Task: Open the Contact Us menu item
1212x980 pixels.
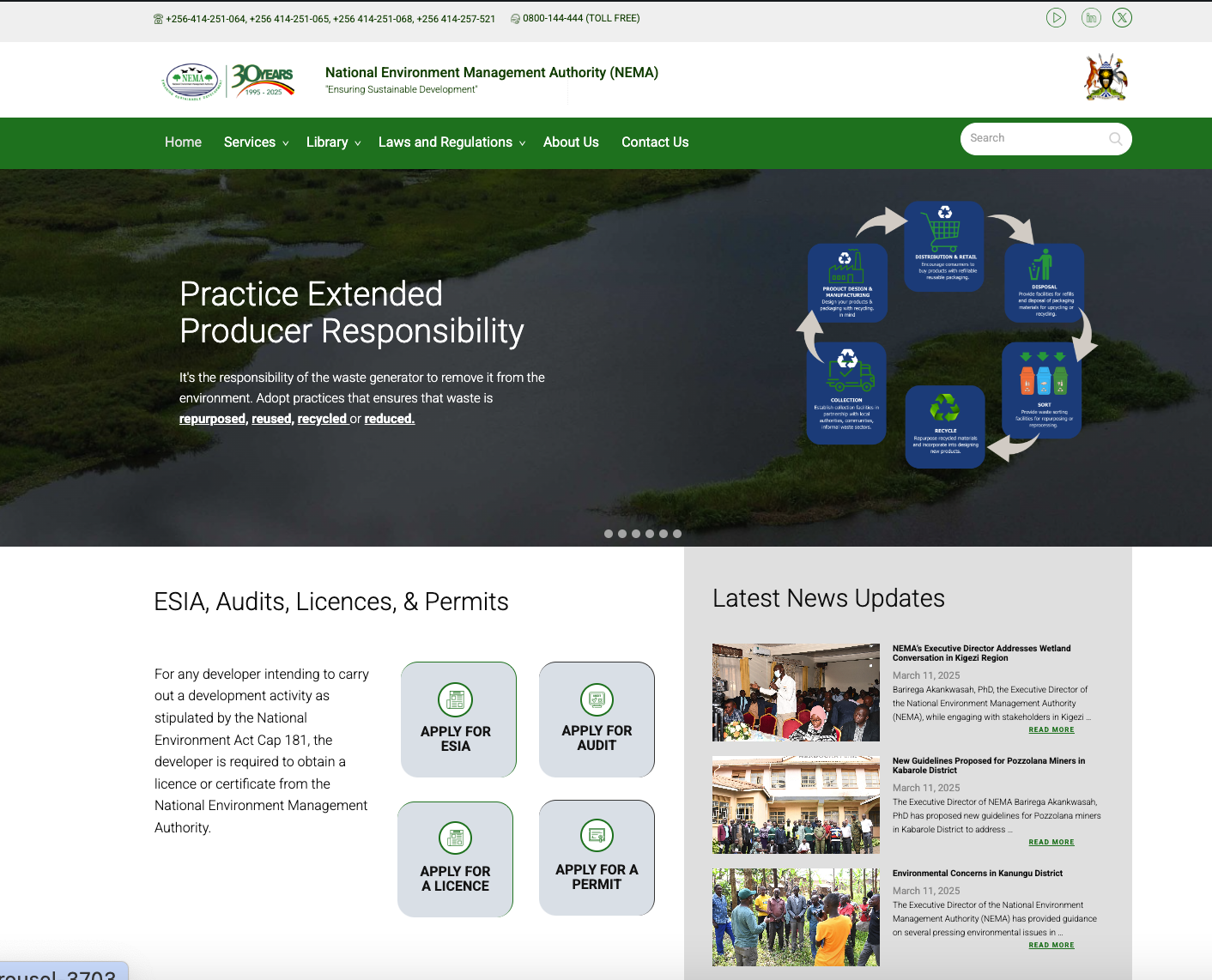Action: [x=655, y=142]
